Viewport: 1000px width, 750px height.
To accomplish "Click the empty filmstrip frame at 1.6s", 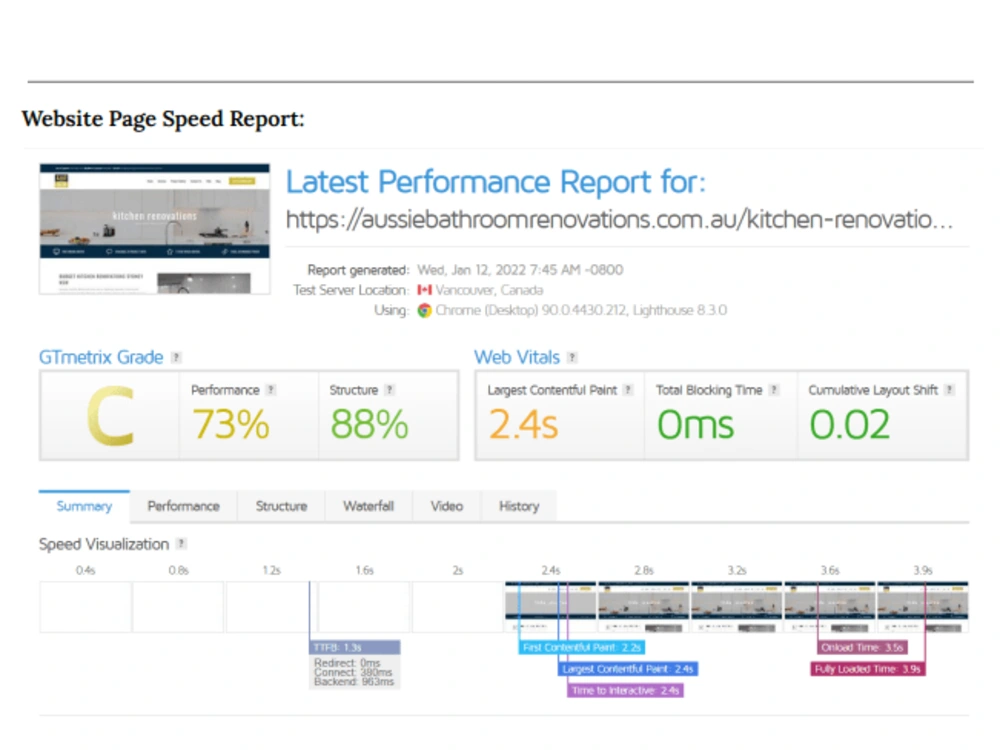I will click(364, 607).
